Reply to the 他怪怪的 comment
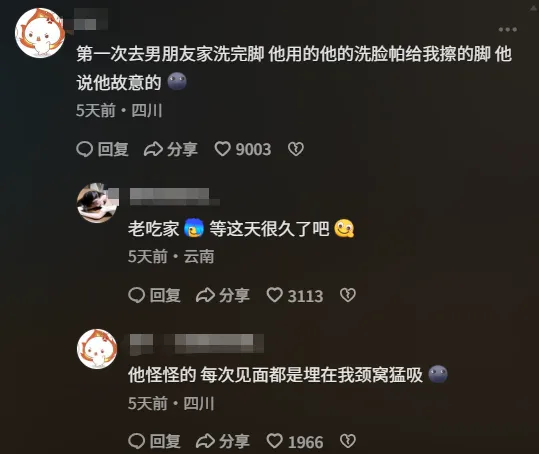 point(154,441)
